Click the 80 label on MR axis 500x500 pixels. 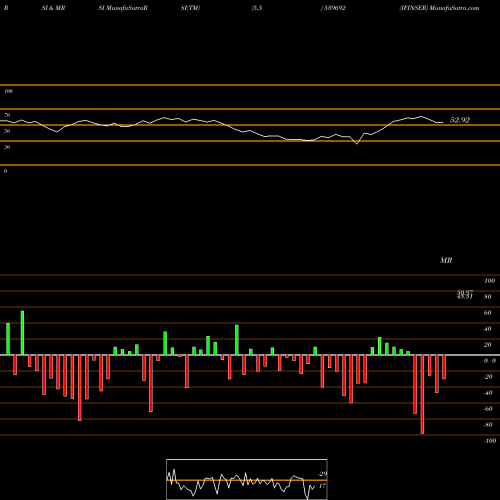click(x=487, y=297)
